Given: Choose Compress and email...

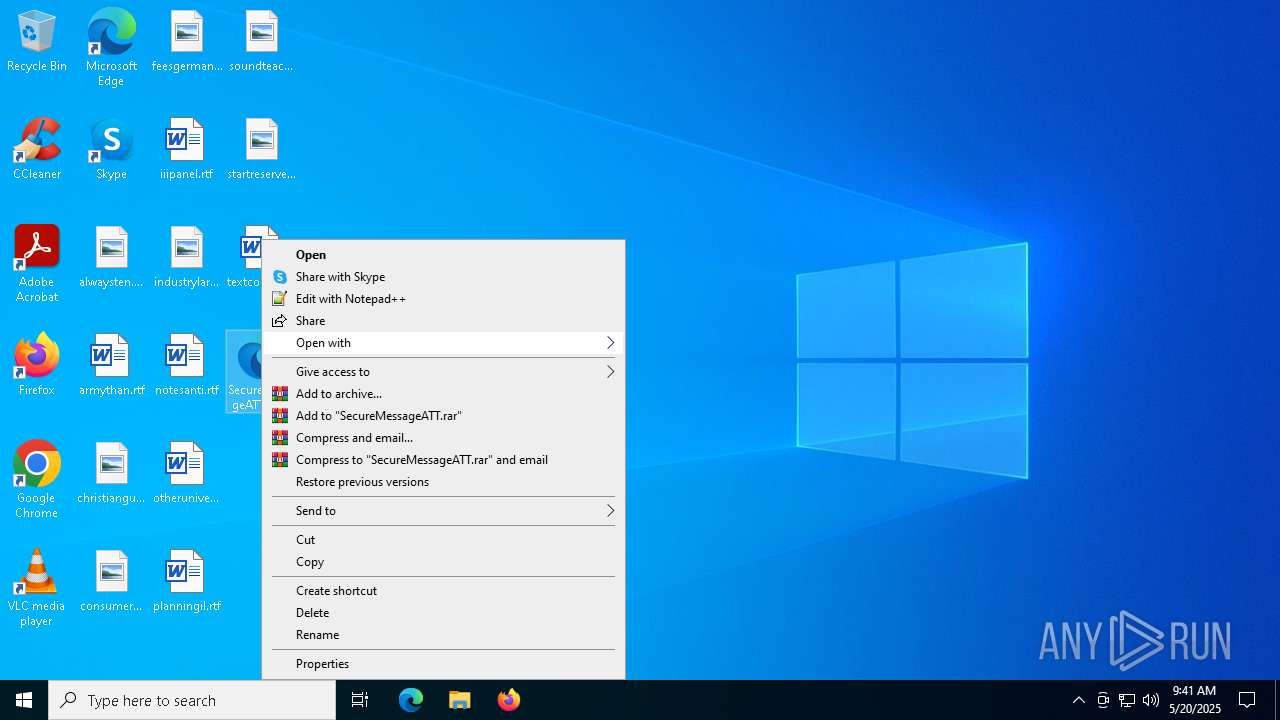Looking at the screenshot, I should tap(443, 438).
